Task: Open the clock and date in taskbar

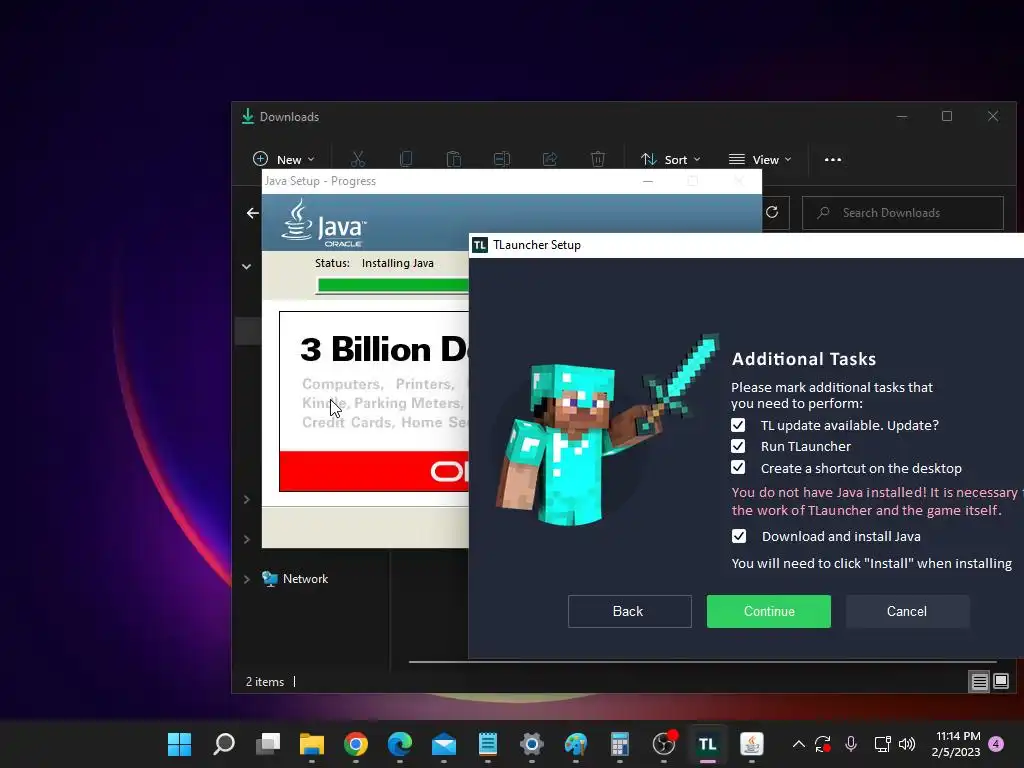Action: point(956,744)
